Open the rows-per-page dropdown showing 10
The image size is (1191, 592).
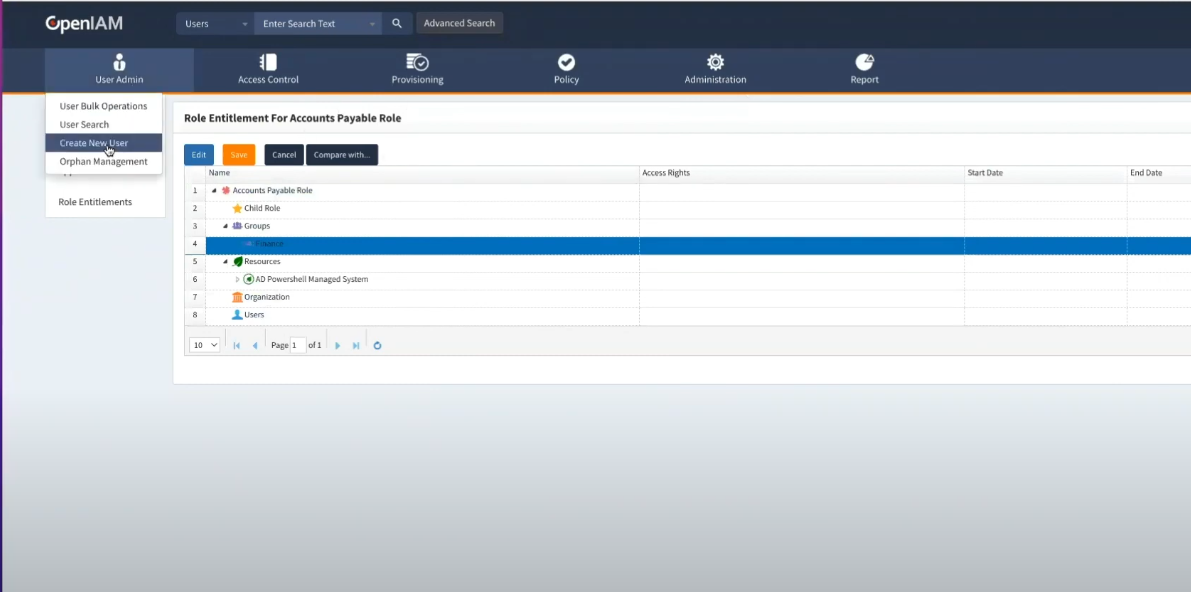(204, 345)
